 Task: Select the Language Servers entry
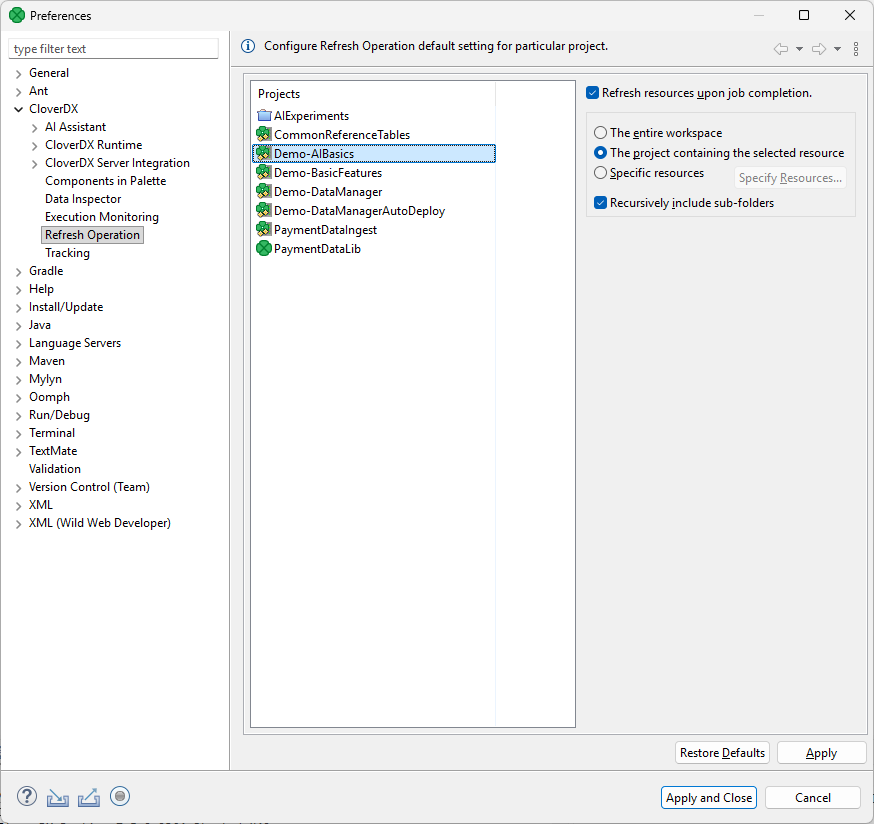(x=75, y=343)
